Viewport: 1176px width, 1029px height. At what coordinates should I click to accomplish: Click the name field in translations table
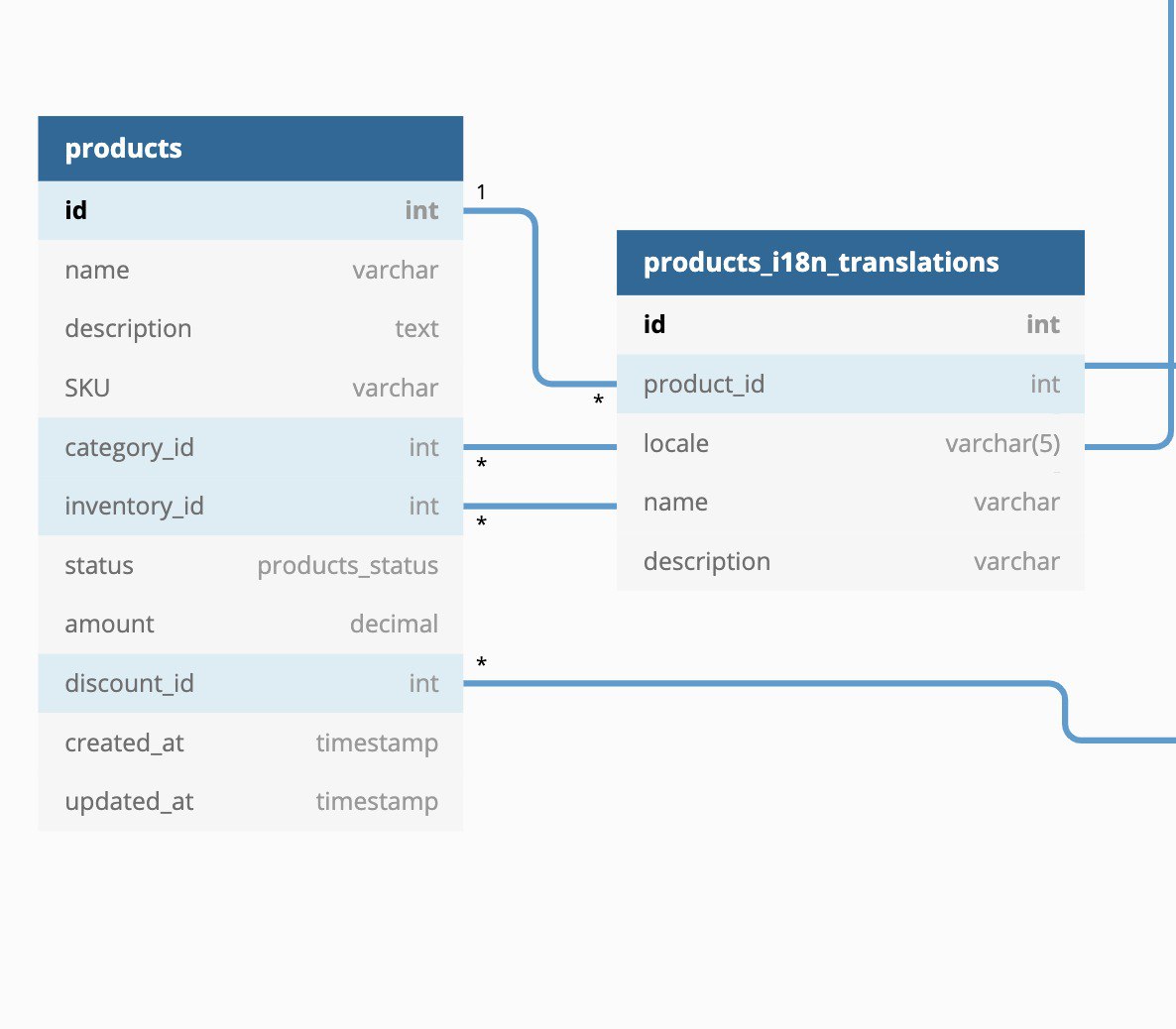[x=850, y=502]
